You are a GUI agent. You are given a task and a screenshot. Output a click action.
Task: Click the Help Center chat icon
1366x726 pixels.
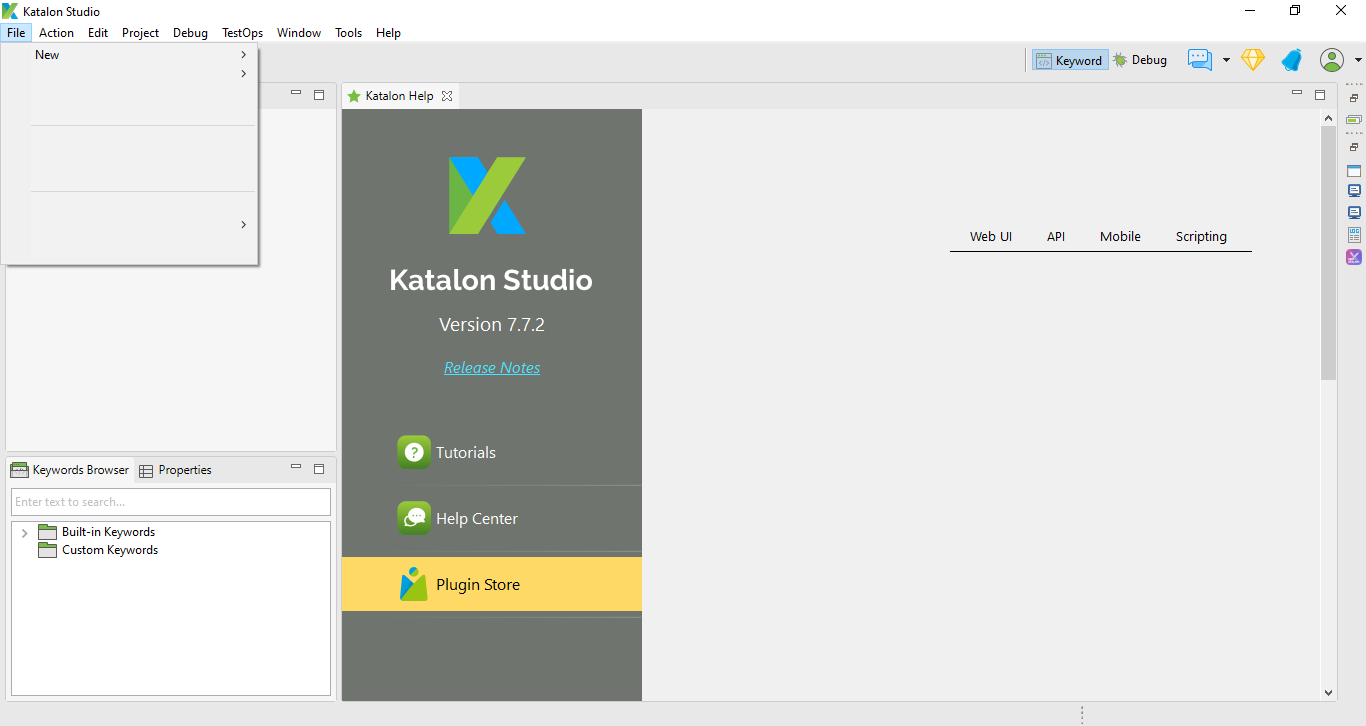[414, 518]
